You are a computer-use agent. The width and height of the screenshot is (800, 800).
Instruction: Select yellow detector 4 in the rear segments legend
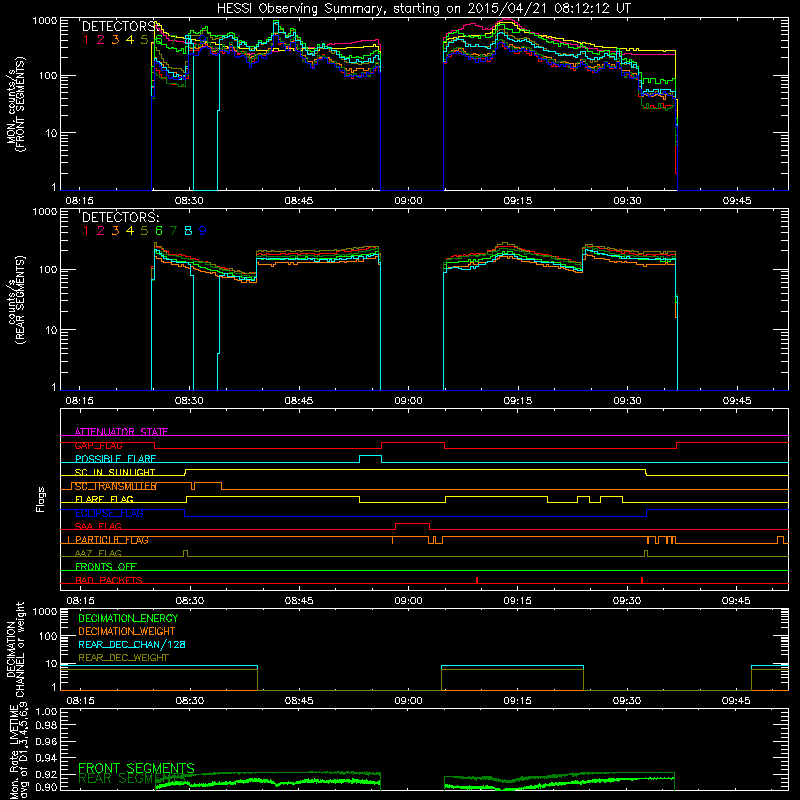click(130, 231)
